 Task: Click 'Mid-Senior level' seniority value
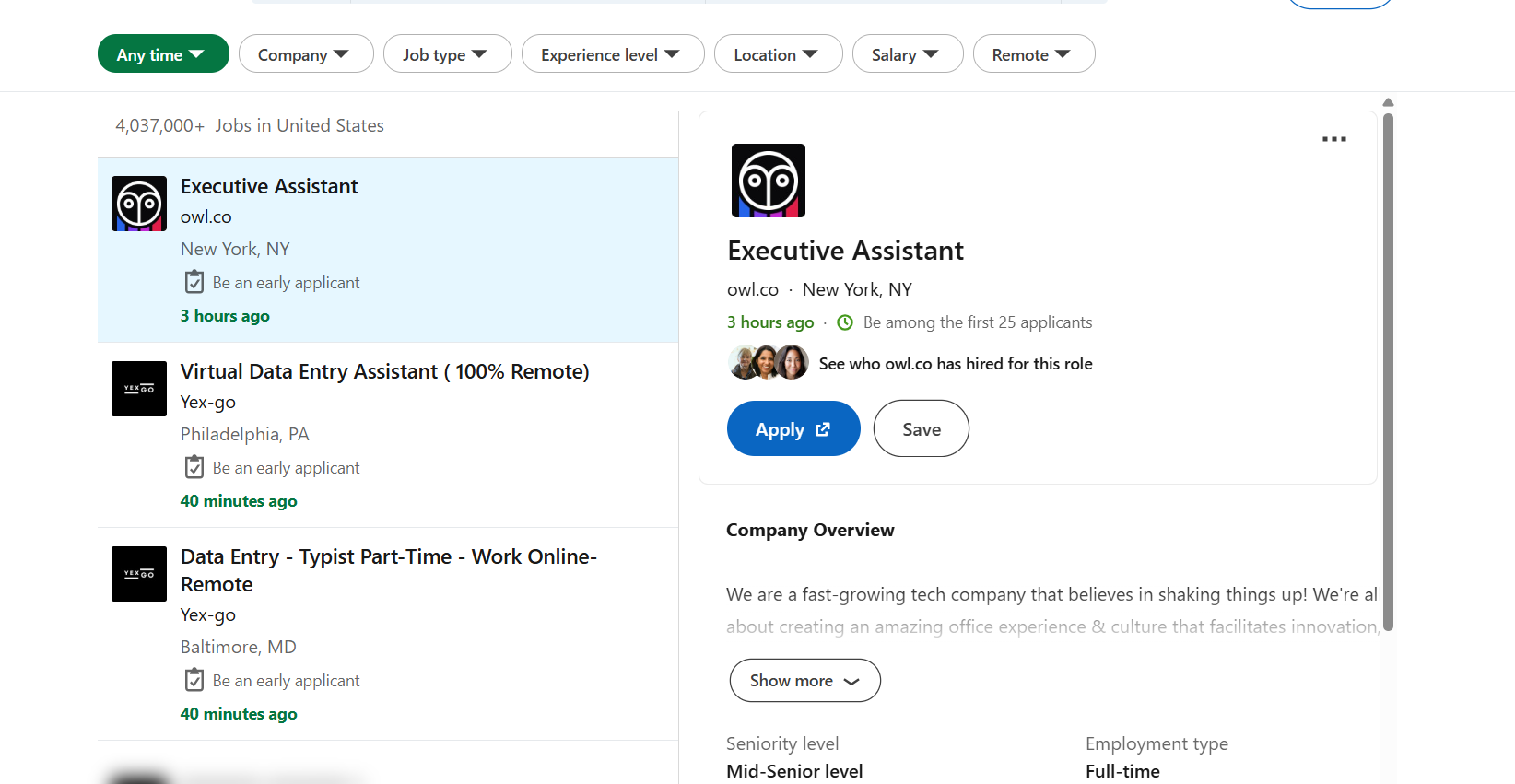(794, 771)
